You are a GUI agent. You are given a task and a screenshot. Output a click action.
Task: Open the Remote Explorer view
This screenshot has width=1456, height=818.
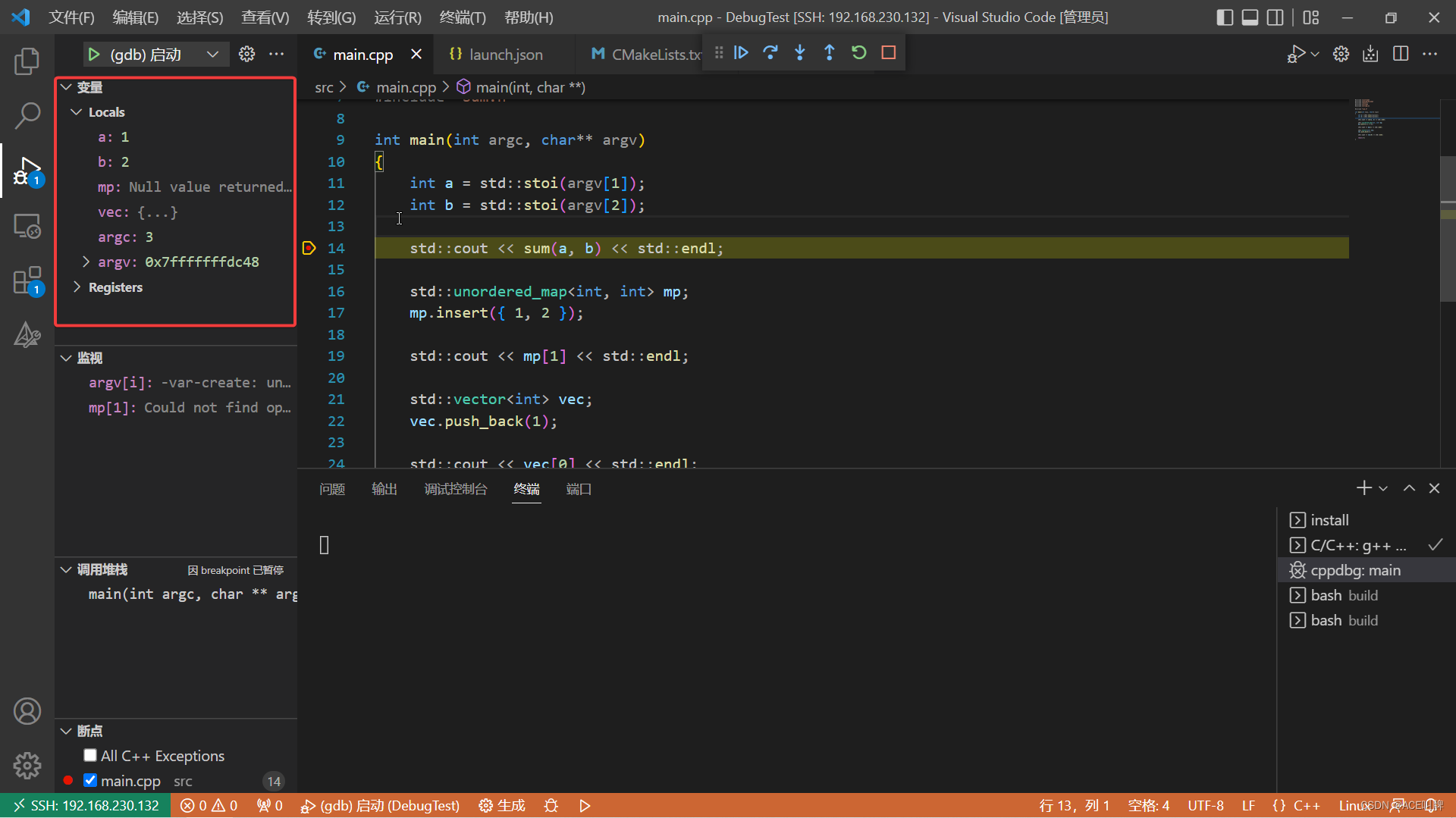27,226
